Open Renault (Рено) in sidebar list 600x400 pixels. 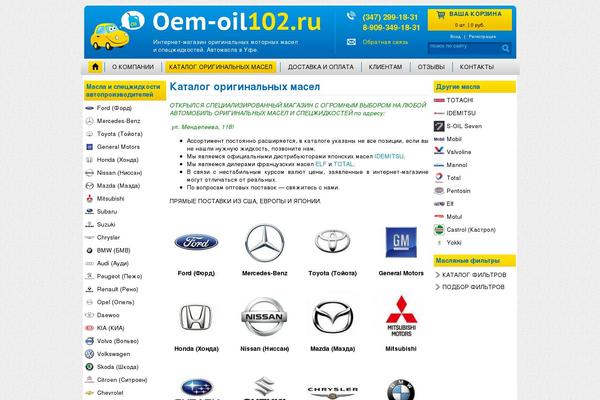[117, 289]
